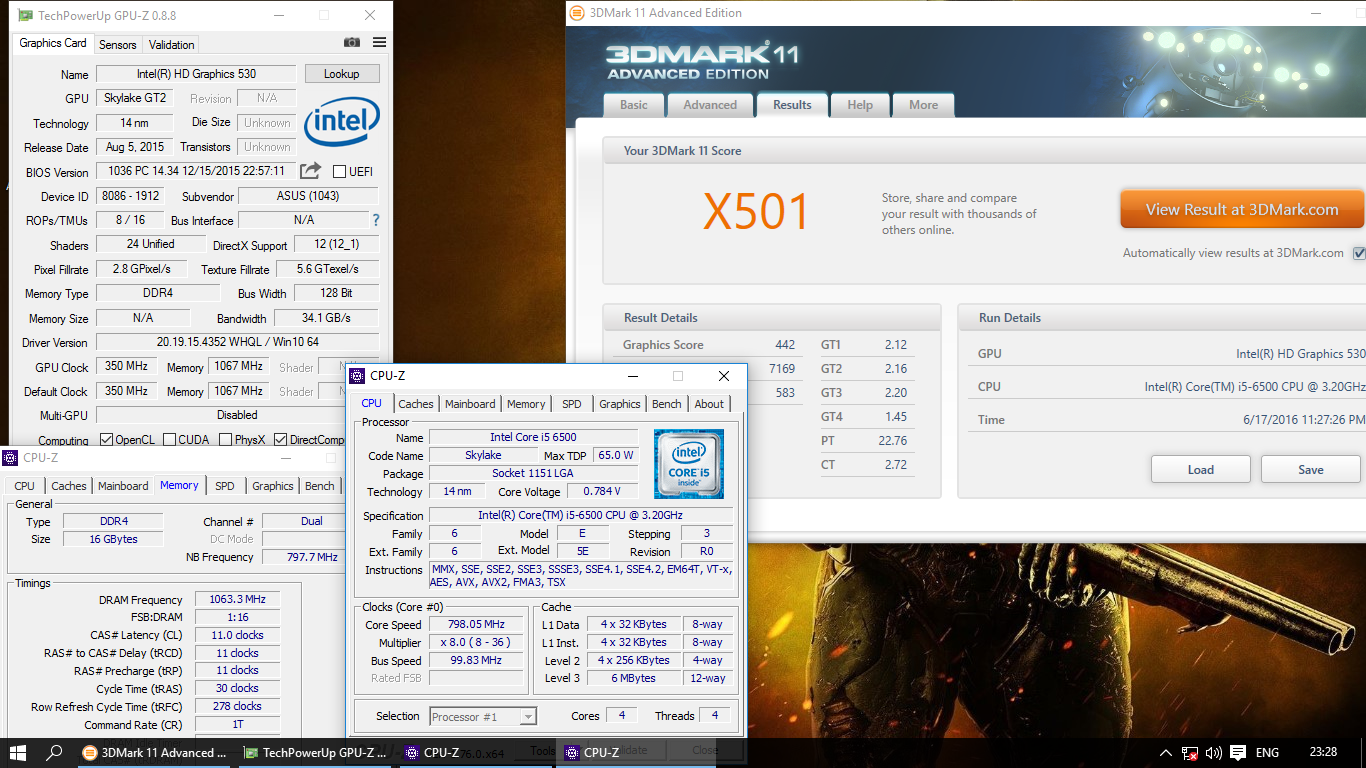The image size is (1366, 768).
Task: Switch to SPD tab in front CPU-Z
Action: click(571, 404)
